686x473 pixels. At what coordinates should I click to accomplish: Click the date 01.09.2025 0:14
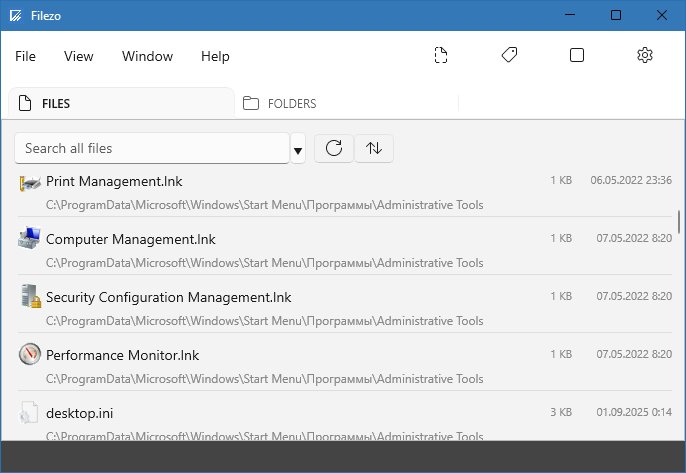tap(634, 412)
